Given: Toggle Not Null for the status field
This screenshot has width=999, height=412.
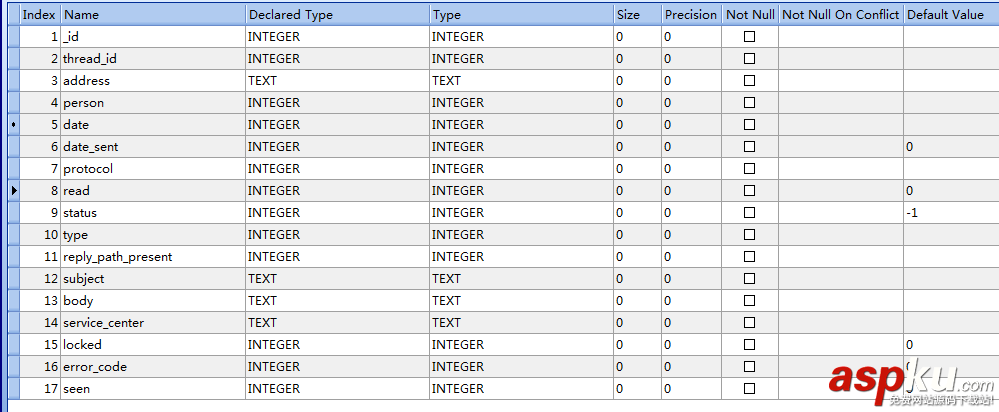Looking at the screenshot, I should (749, 213).
